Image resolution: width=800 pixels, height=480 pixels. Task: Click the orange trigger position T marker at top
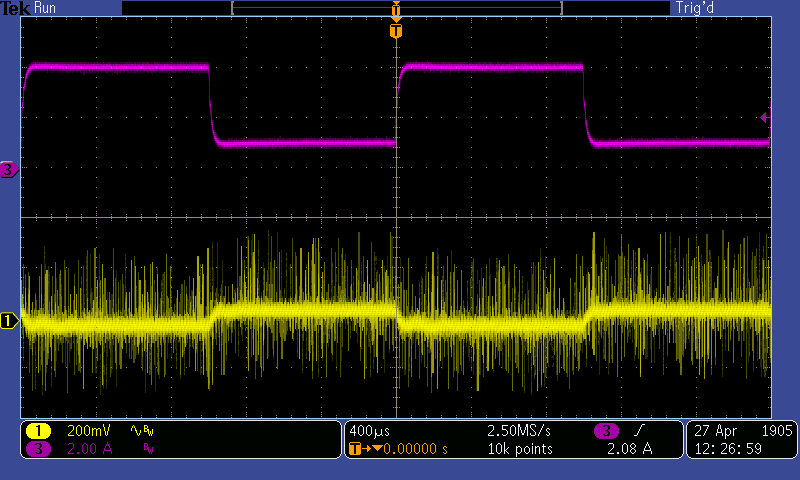pos(395,31)
